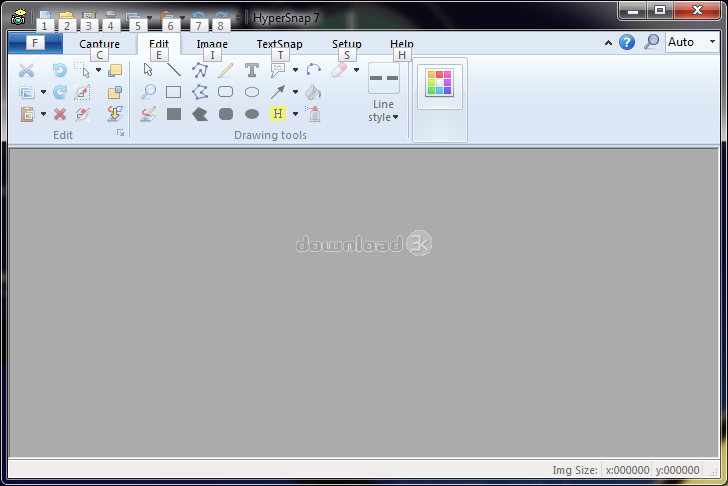Collapse the ribbon with the up chevron
728x486 pixels.
[x=608, y=43]
